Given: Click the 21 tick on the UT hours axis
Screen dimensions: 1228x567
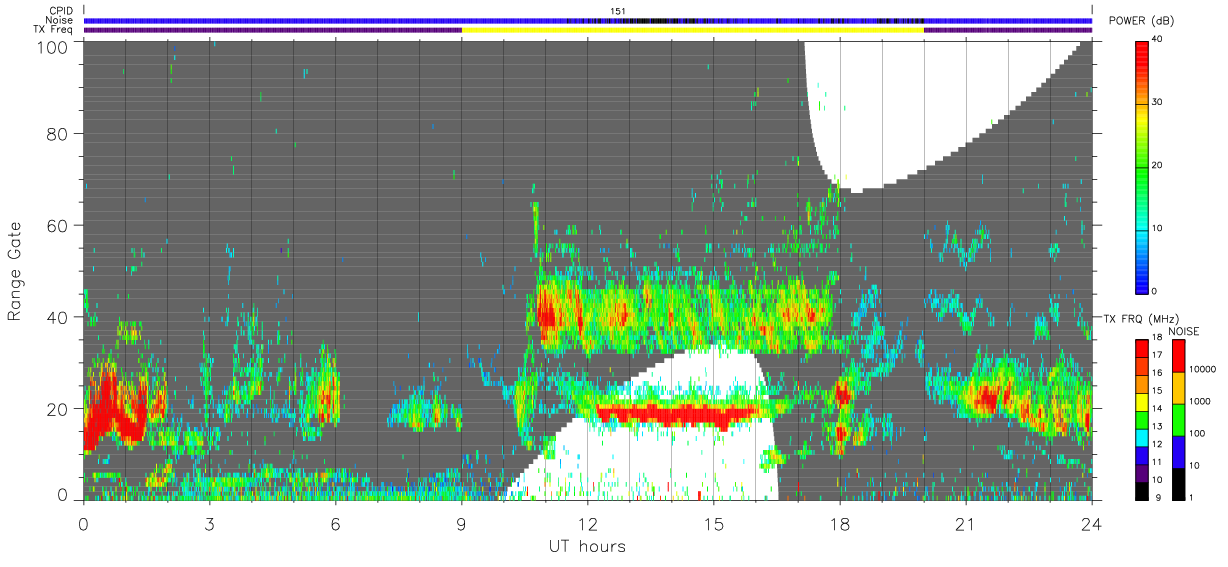Looking at the screenshot, I should pyautogui.click(x=965, y=524).
